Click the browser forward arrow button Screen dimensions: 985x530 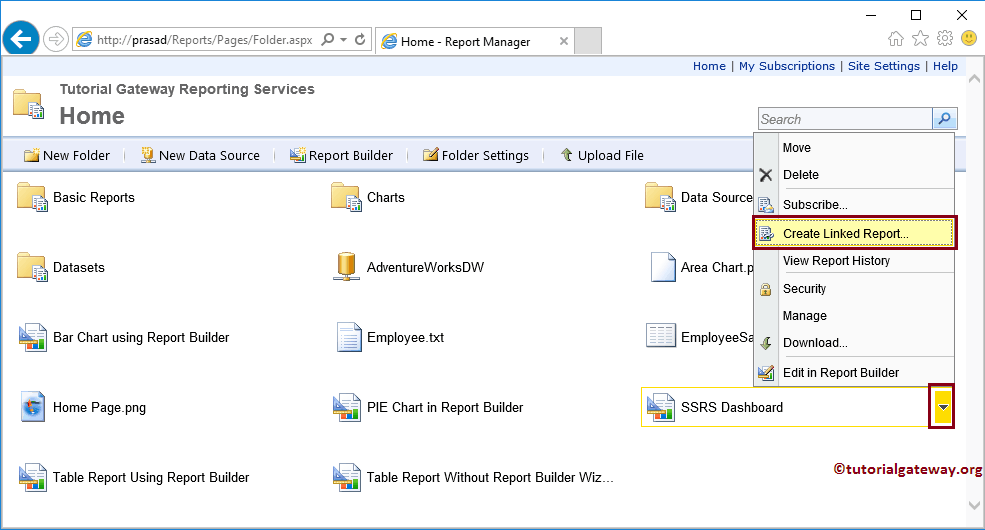coord(56,40)
